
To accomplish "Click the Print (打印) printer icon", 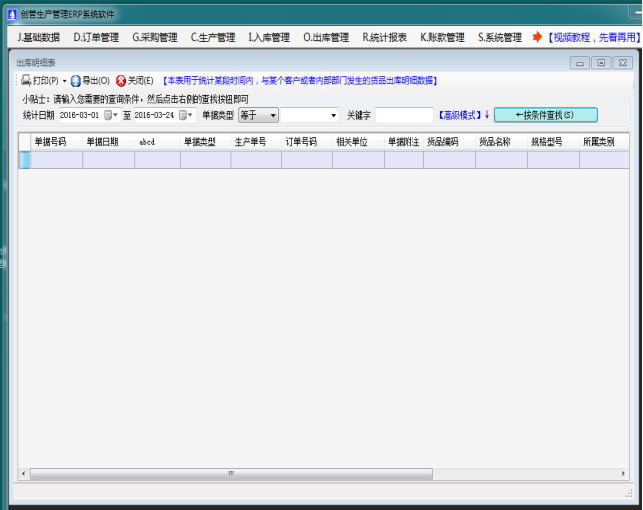I will pyautogui.click(x=26, y=80).
